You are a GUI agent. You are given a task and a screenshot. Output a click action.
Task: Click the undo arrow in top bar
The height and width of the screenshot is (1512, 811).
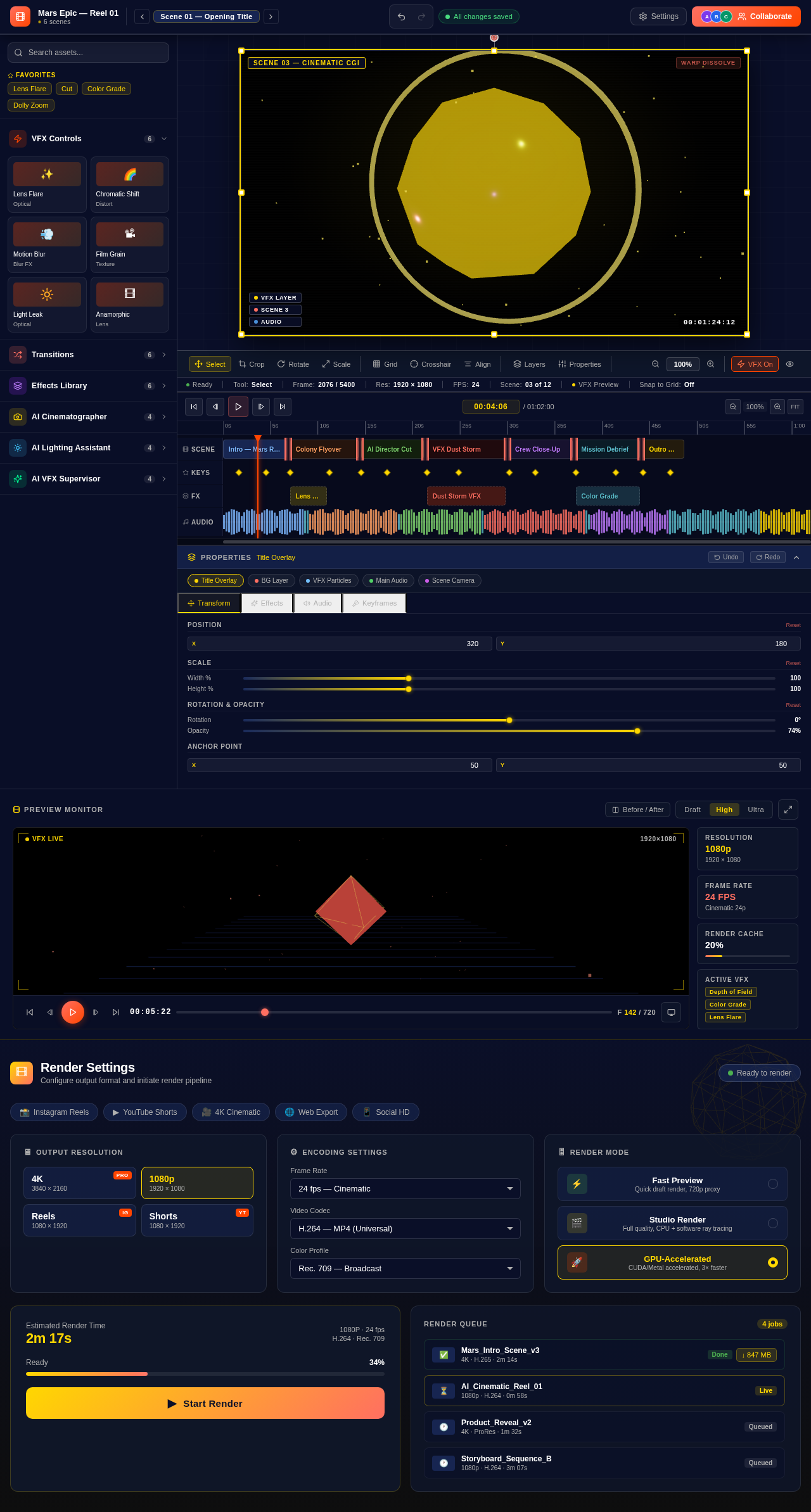coord(401,16)
